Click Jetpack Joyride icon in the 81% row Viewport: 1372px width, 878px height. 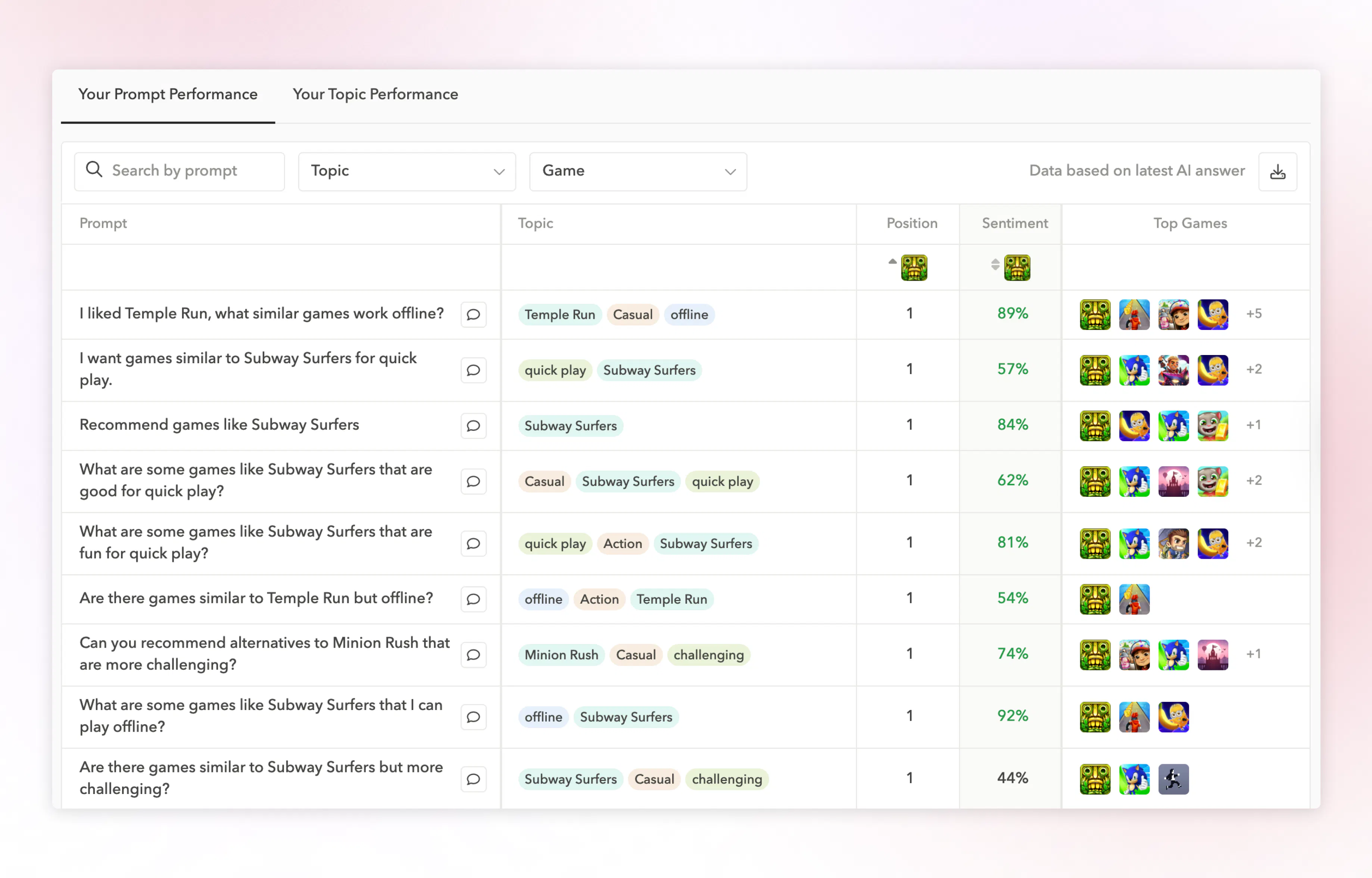point(1173,543)
